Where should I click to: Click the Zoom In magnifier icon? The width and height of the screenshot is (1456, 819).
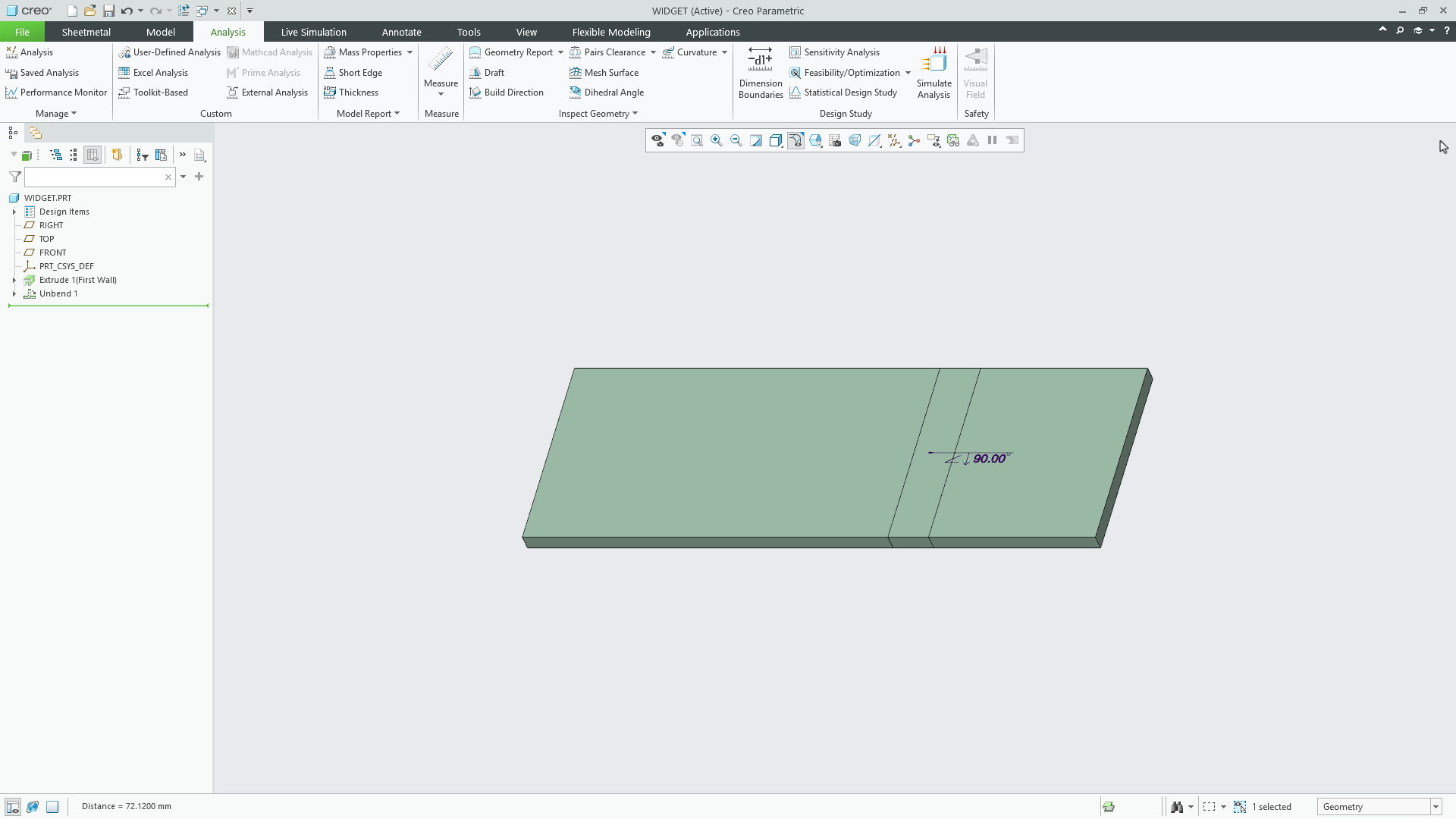(x=717, y=140)
